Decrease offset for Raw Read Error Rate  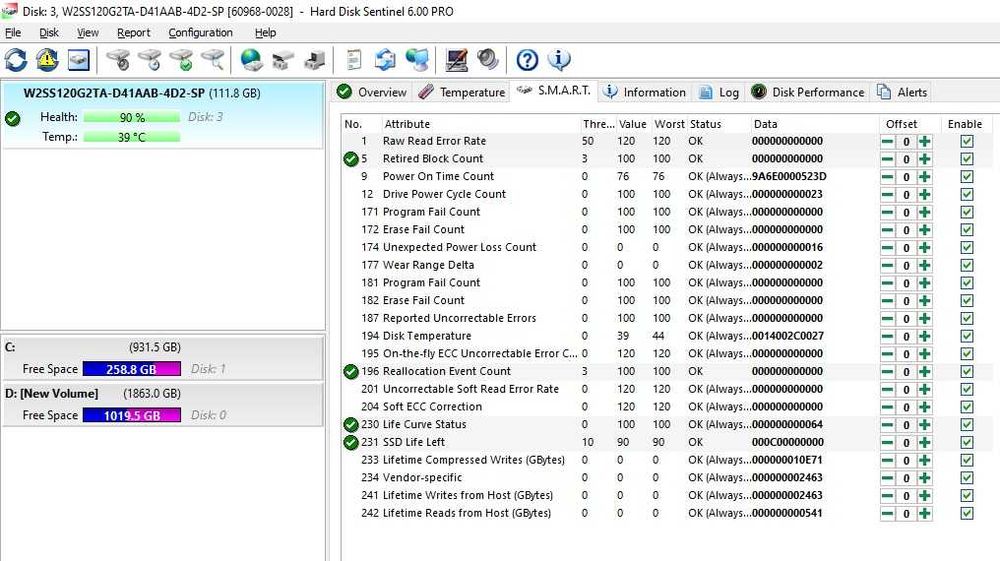tap(887, 142)
